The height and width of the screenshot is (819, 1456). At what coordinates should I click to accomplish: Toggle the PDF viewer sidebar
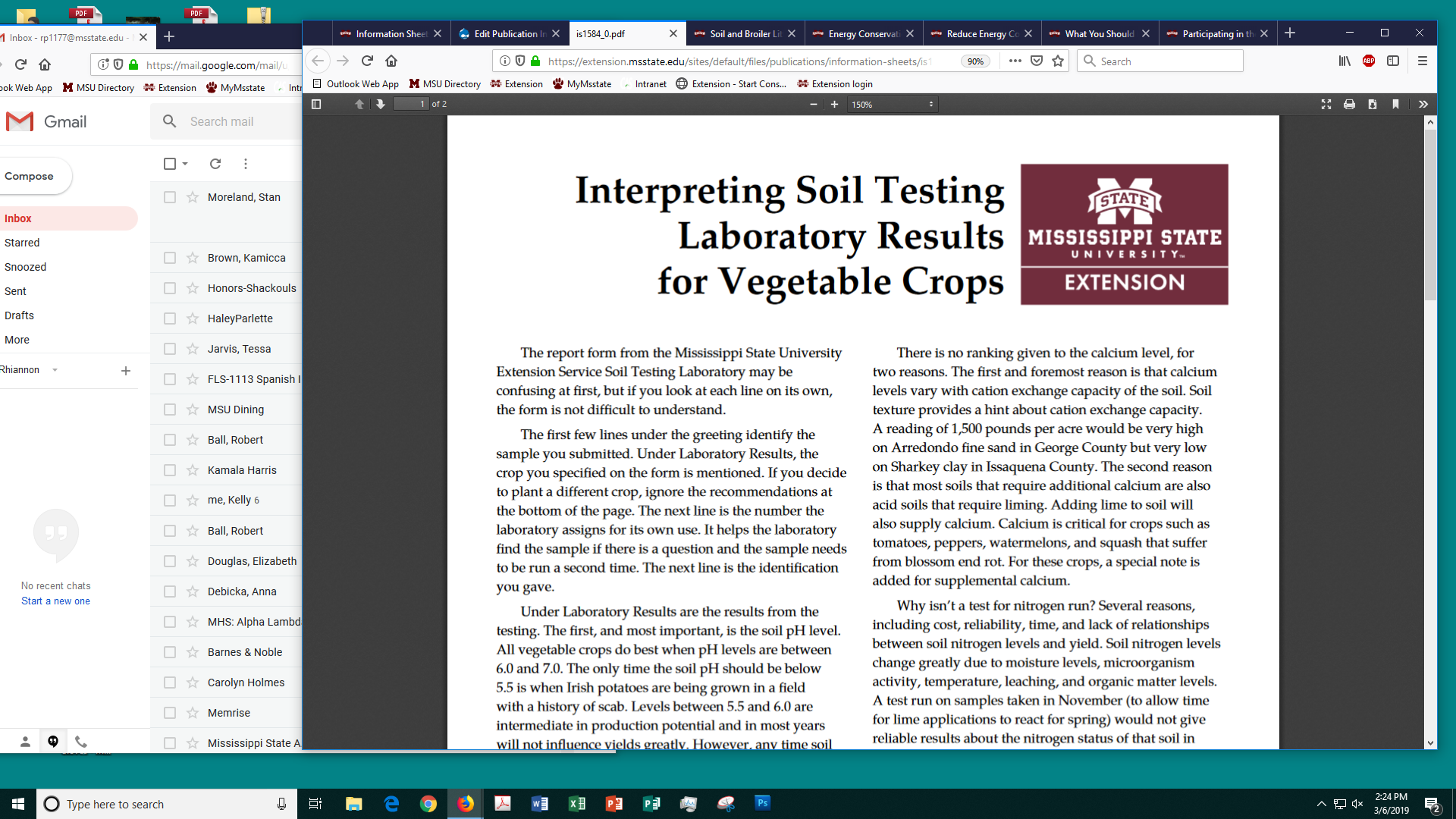[316, 104]
